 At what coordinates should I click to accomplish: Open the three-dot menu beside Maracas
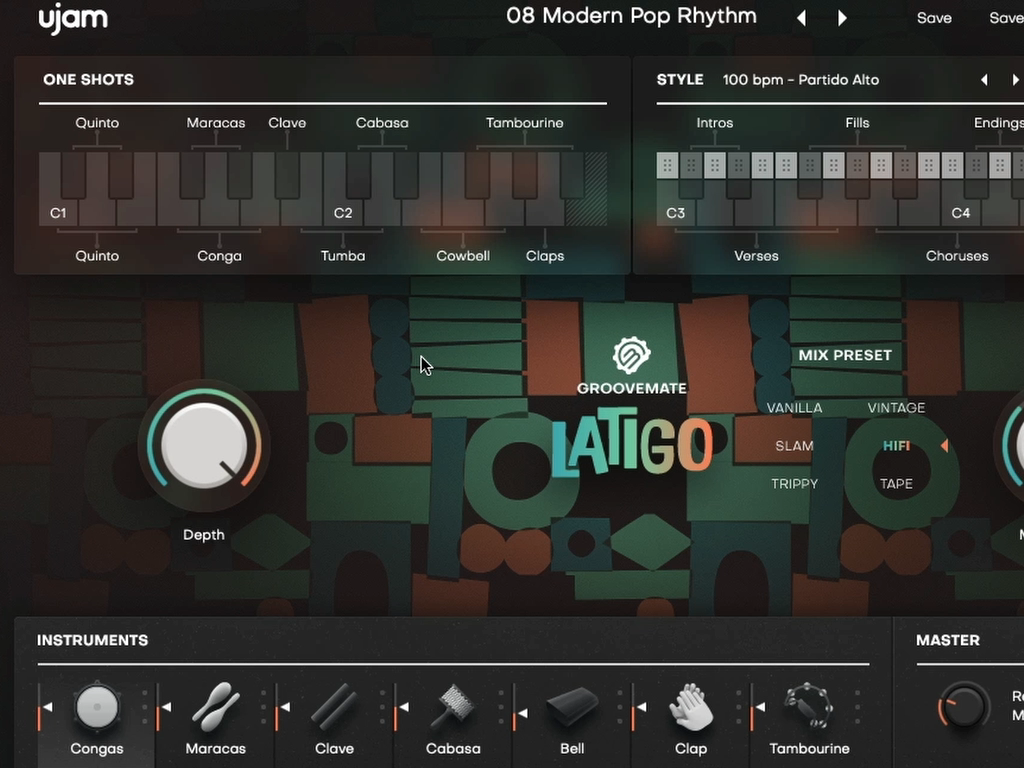264,707
